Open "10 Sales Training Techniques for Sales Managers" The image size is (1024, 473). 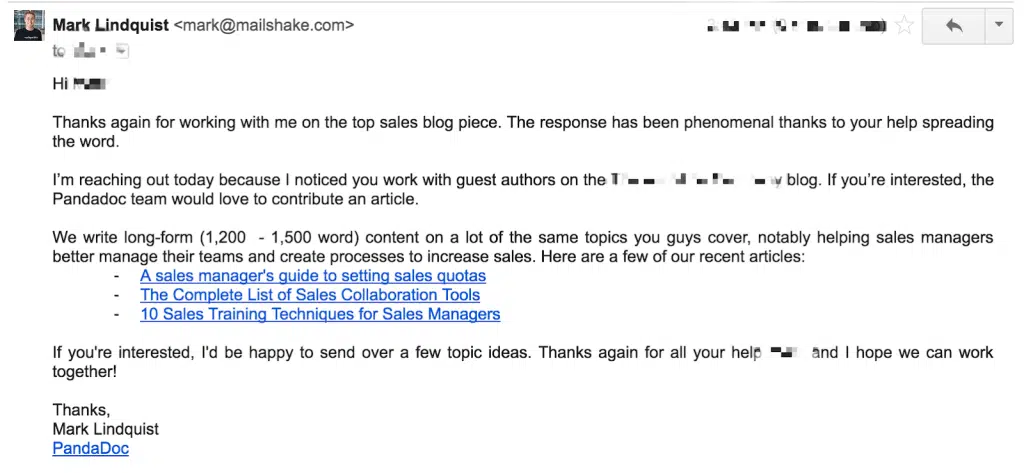tap(320, 314)
